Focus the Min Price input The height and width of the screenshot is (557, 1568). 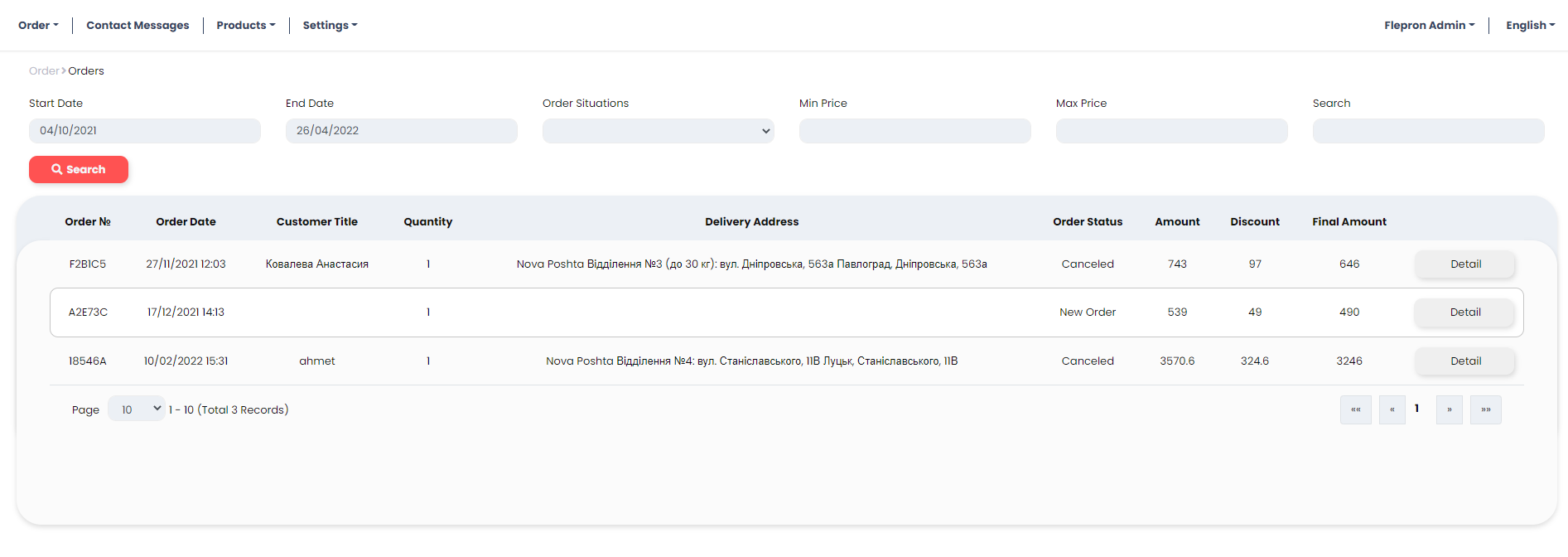pos(915,131)
